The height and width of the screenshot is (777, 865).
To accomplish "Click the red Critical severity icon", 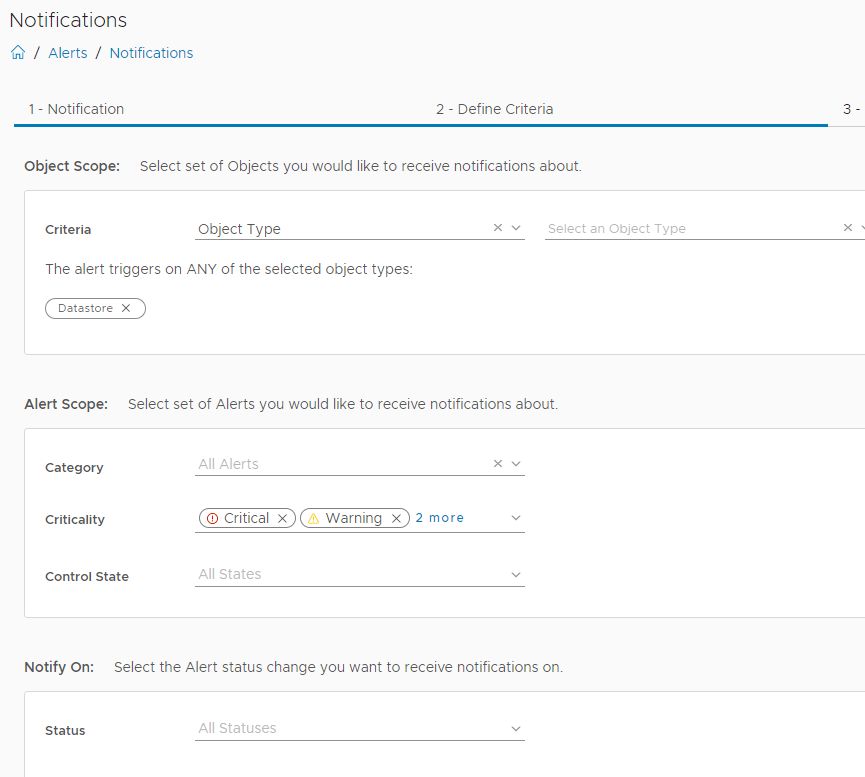I will point(212,518).
